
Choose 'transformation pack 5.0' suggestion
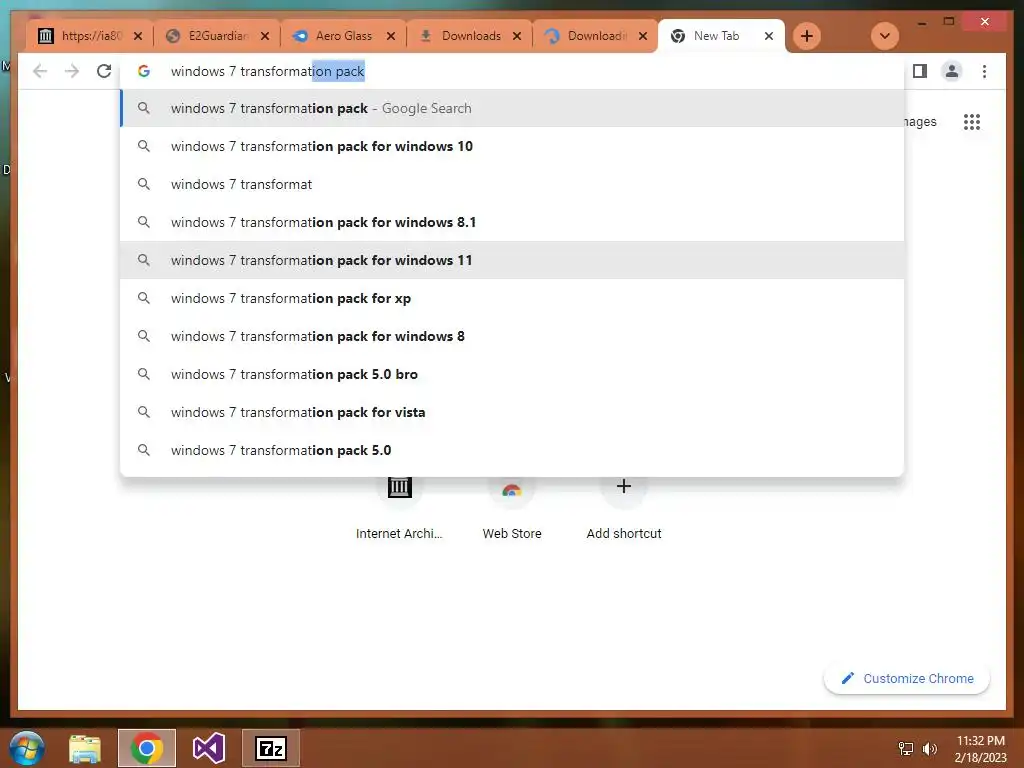pyautogui.click(x=512, y=450)
